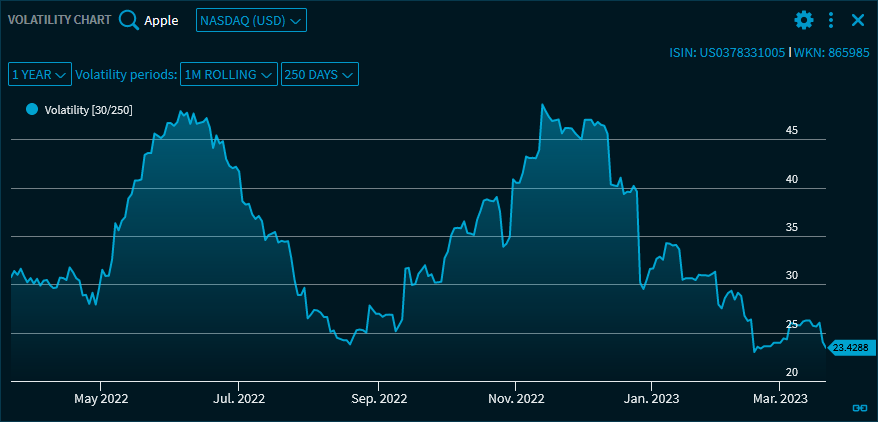The image size is (878, 422).
Task: Click the VOLATILITY CHART title
Action: pyautogui.click(x=59, y=20)
